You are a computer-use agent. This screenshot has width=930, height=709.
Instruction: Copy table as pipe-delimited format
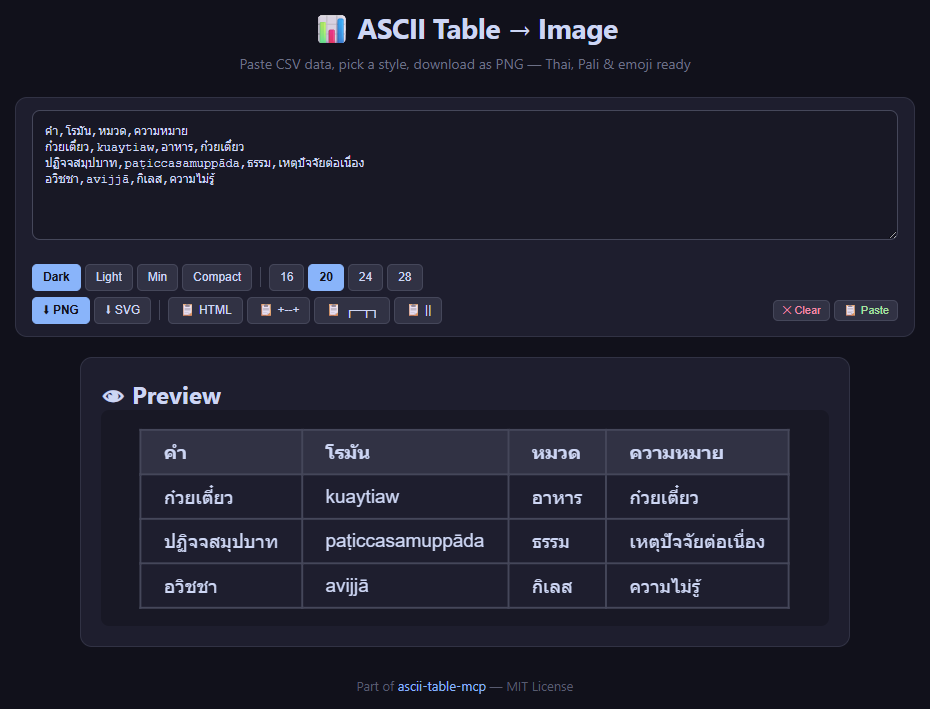tap(419, 310)
